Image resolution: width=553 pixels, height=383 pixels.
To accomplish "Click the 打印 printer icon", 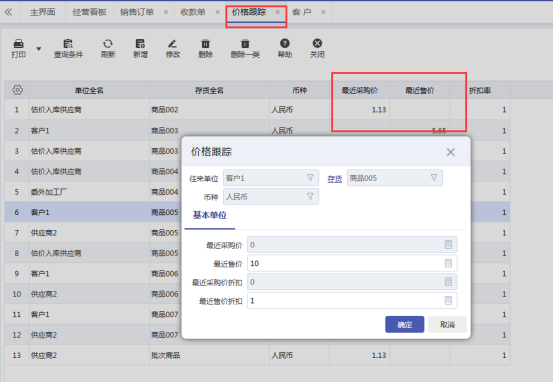I will 18,44.
